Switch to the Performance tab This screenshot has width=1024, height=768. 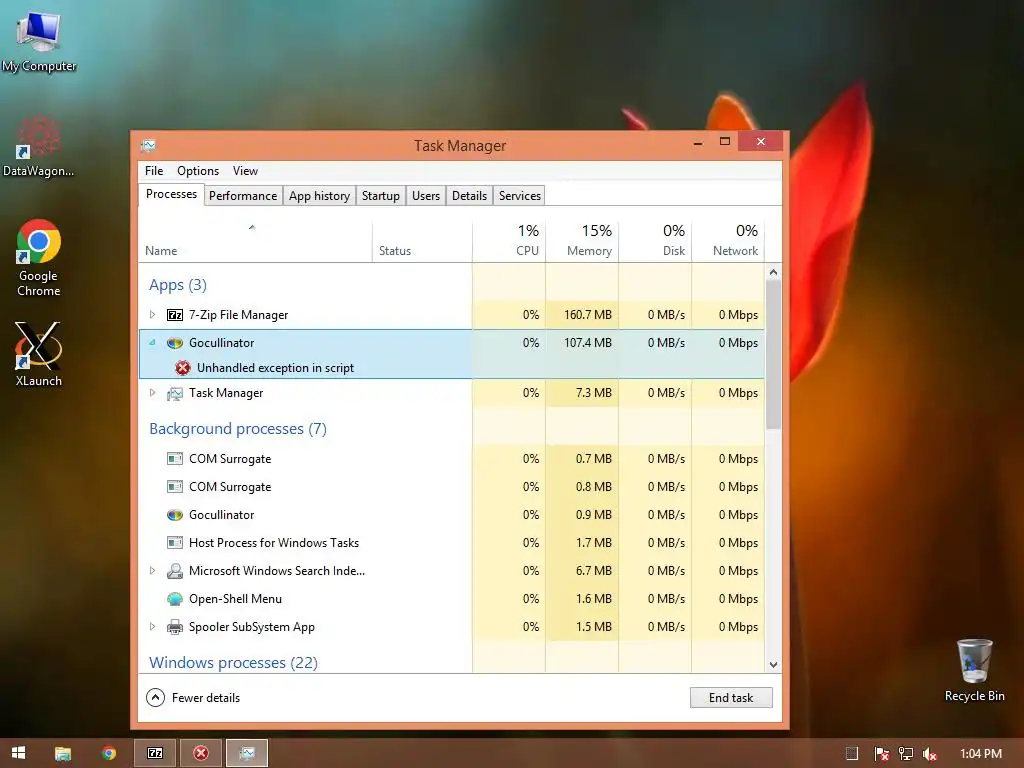(x=243, y=196)
